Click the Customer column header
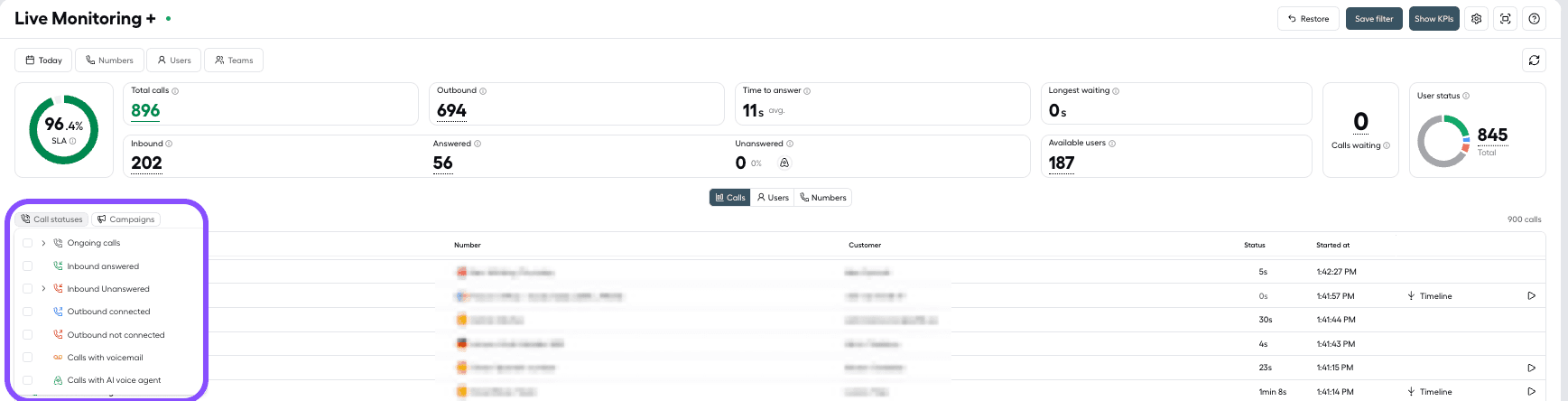This screenshot has height=401, width=1568. (x=865, y=246)
